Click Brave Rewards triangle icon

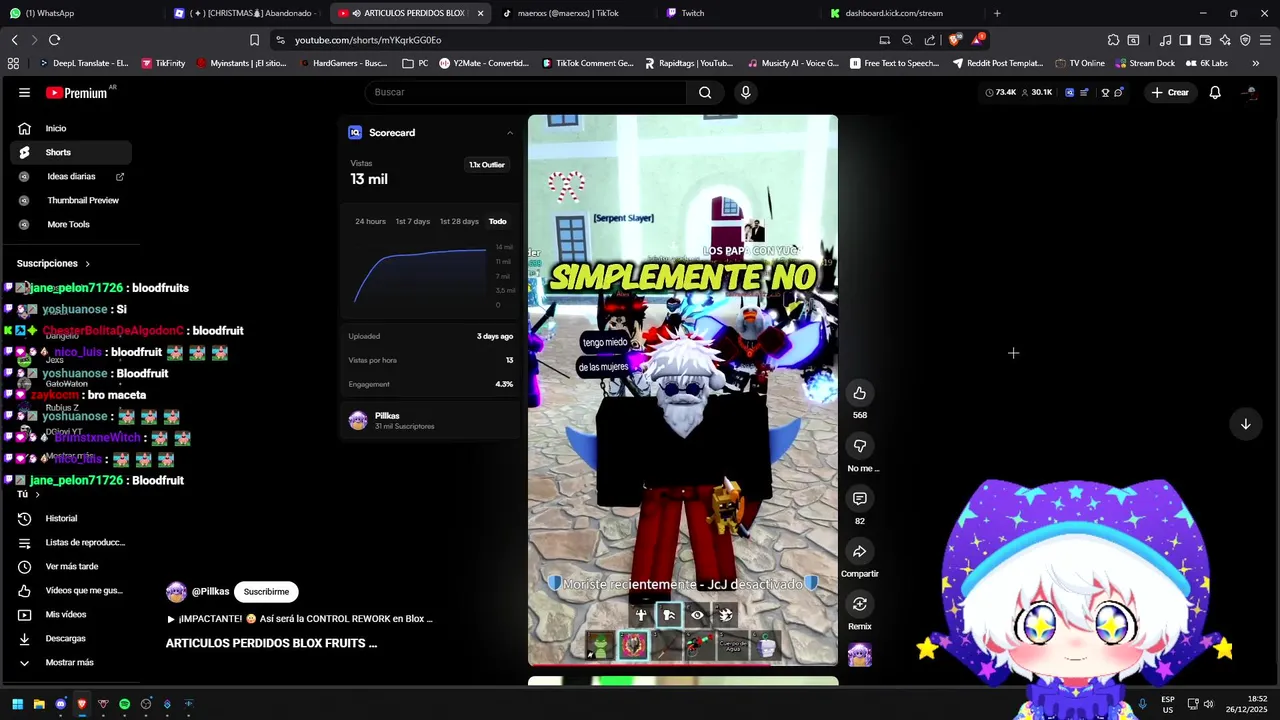tap(978, 40)
